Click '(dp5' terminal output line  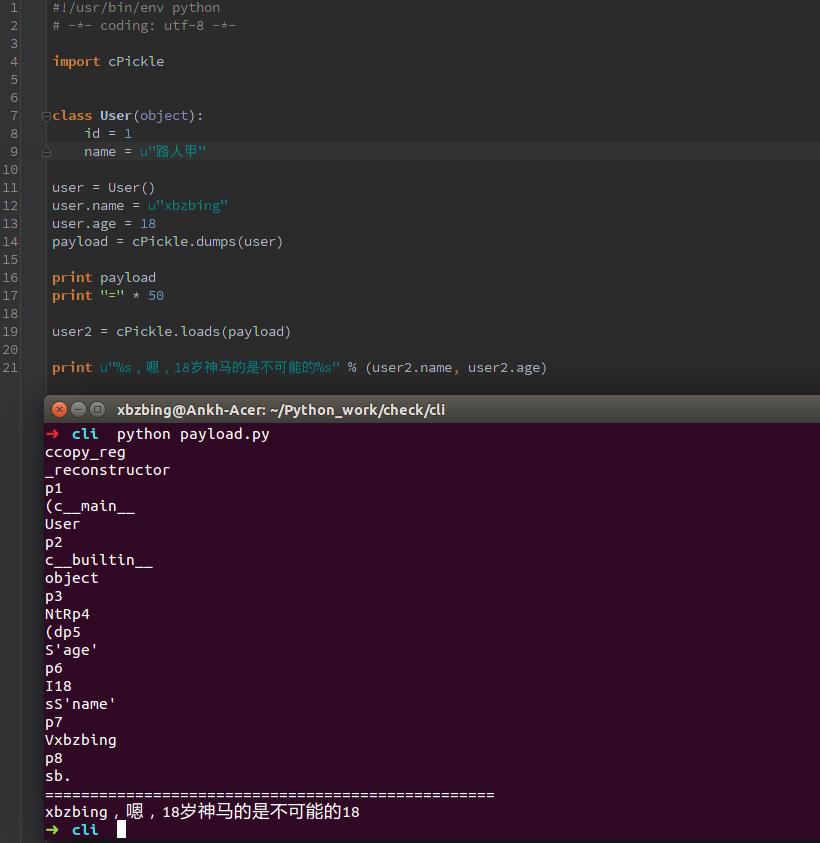63,632
